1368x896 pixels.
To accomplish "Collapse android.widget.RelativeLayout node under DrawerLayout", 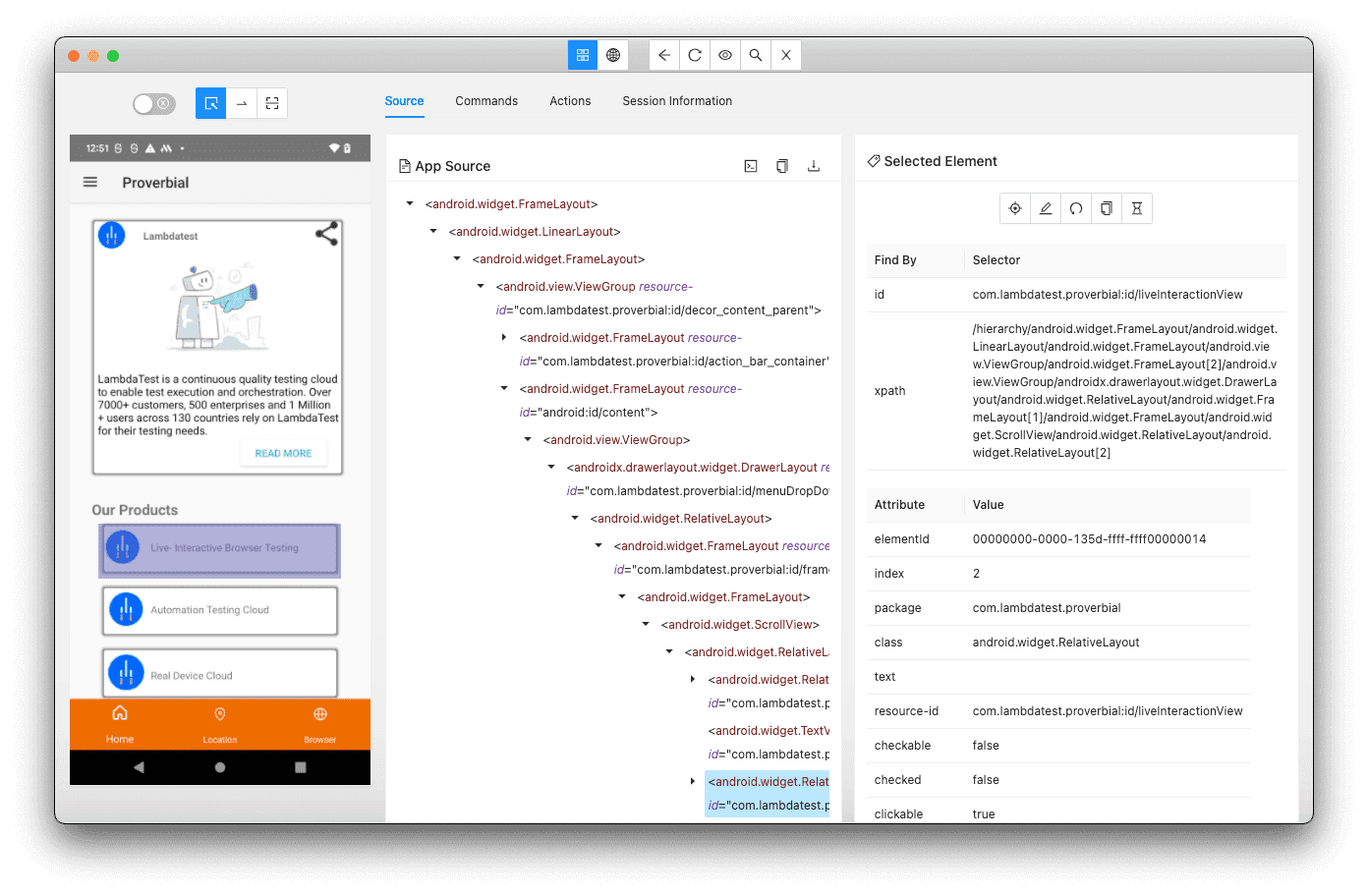I will pyautogui.click(x=575, y=519).
